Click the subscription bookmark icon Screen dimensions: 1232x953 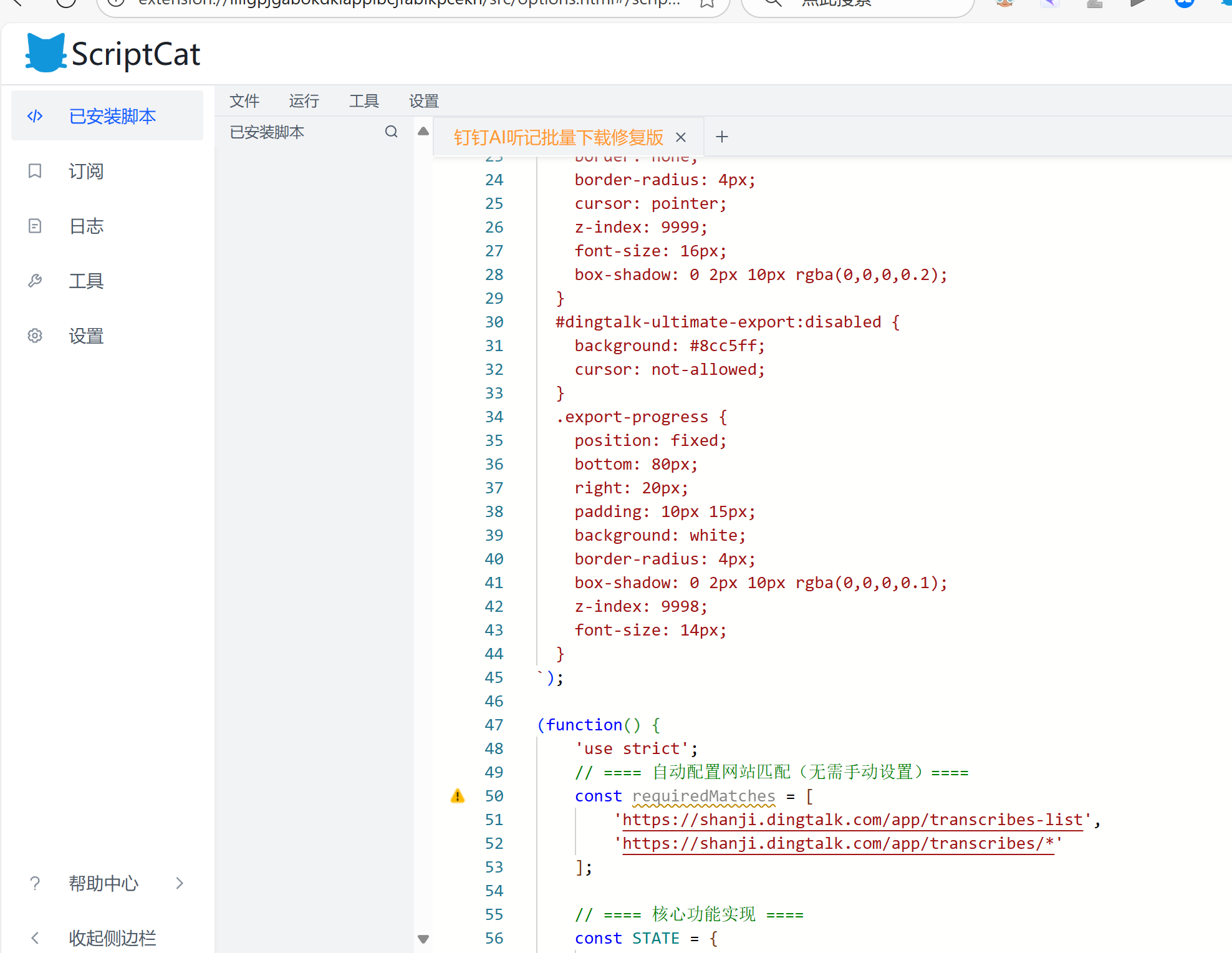coord(35,171)
